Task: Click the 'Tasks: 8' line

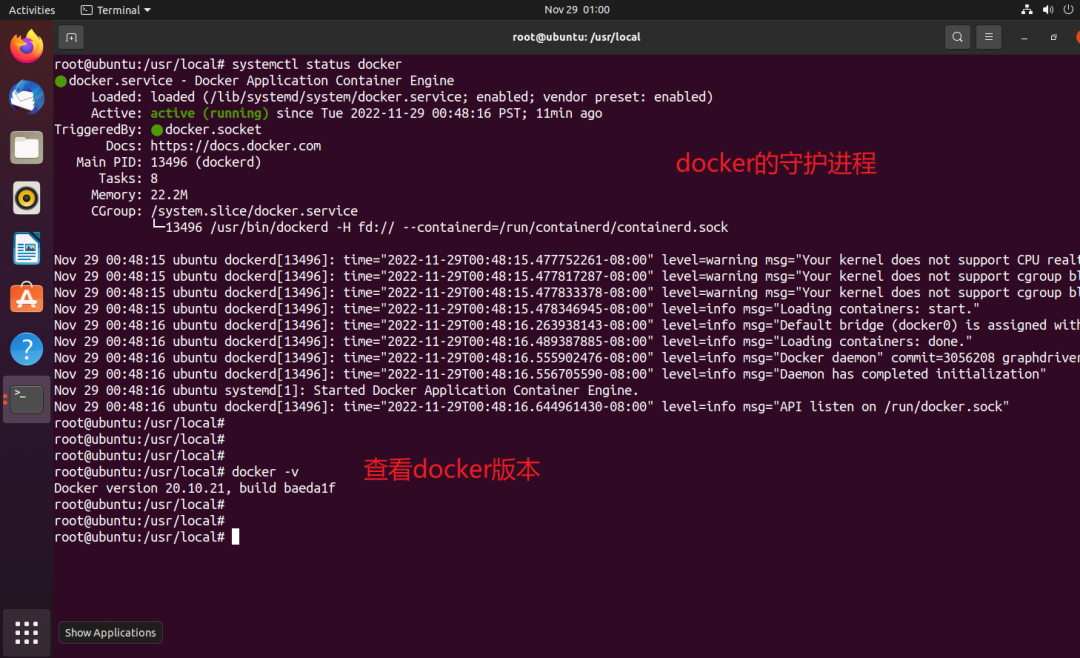Action: click(x=128, y=178)
